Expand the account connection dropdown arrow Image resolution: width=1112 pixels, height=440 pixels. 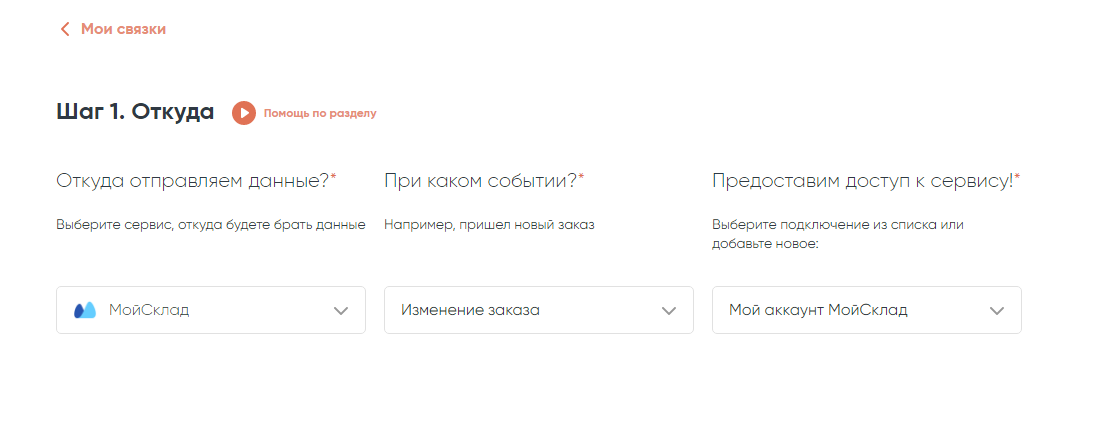click(997, 310)
